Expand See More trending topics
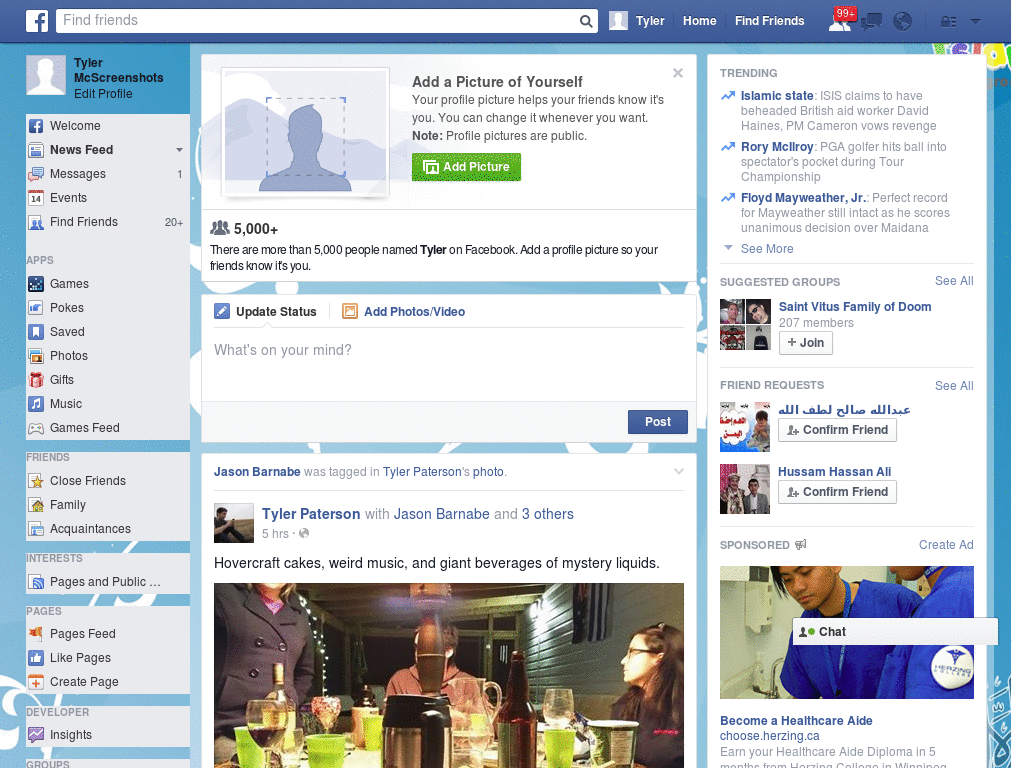The image size is (1024, 768). point(767,249)
